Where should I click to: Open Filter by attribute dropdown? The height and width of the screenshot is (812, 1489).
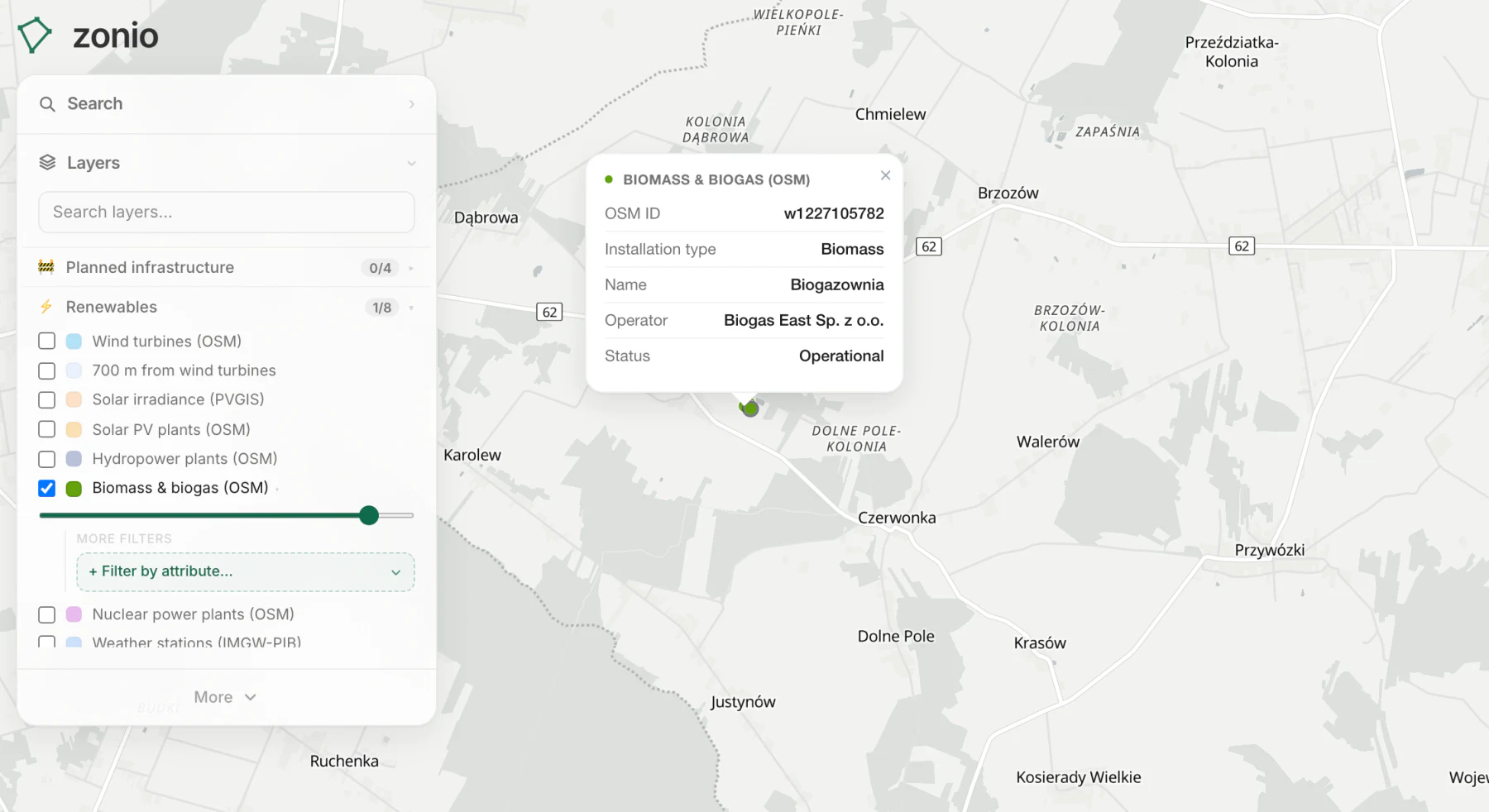click(246, 571)
